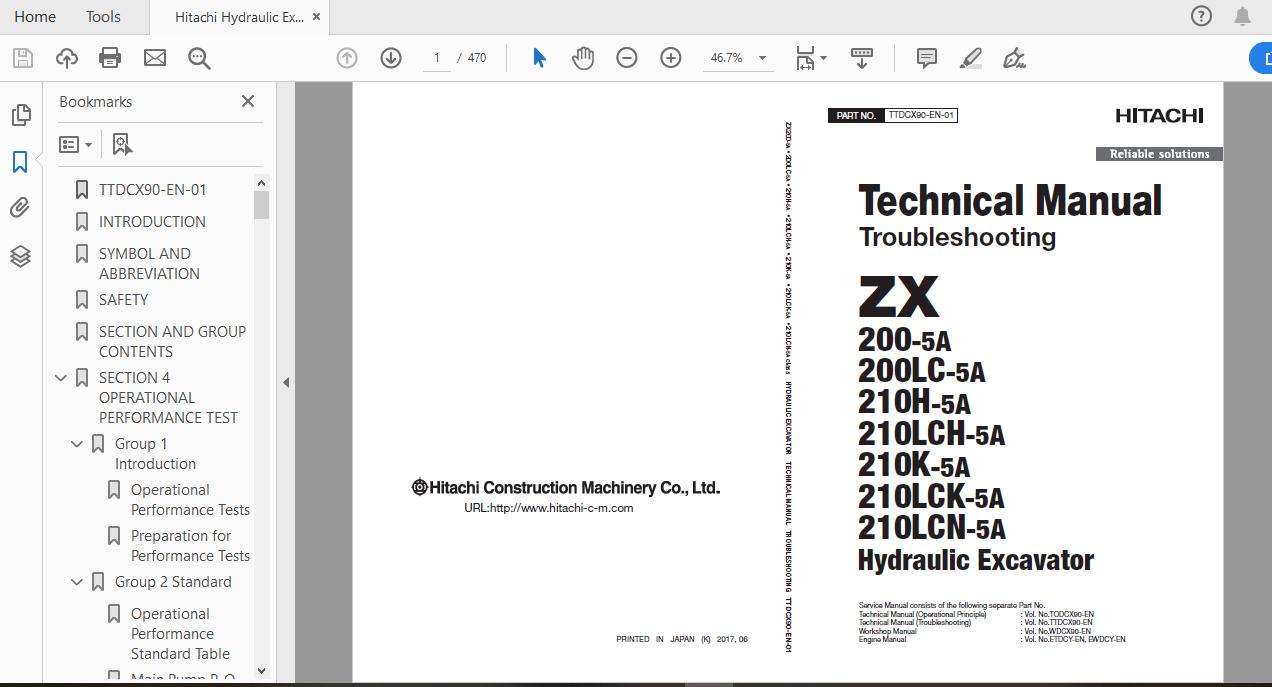Open the Layers panel
This screenshot has width=1272, height=687.
point(20,256)
